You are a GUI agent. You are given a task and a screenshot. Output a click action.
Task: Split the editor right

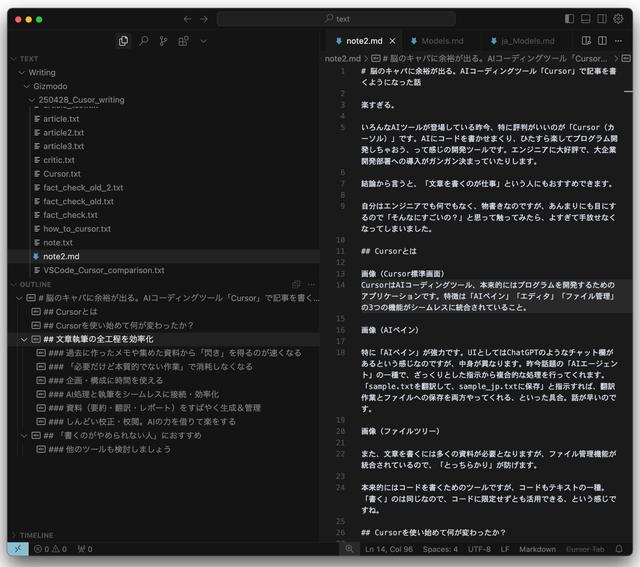[602, 41]
